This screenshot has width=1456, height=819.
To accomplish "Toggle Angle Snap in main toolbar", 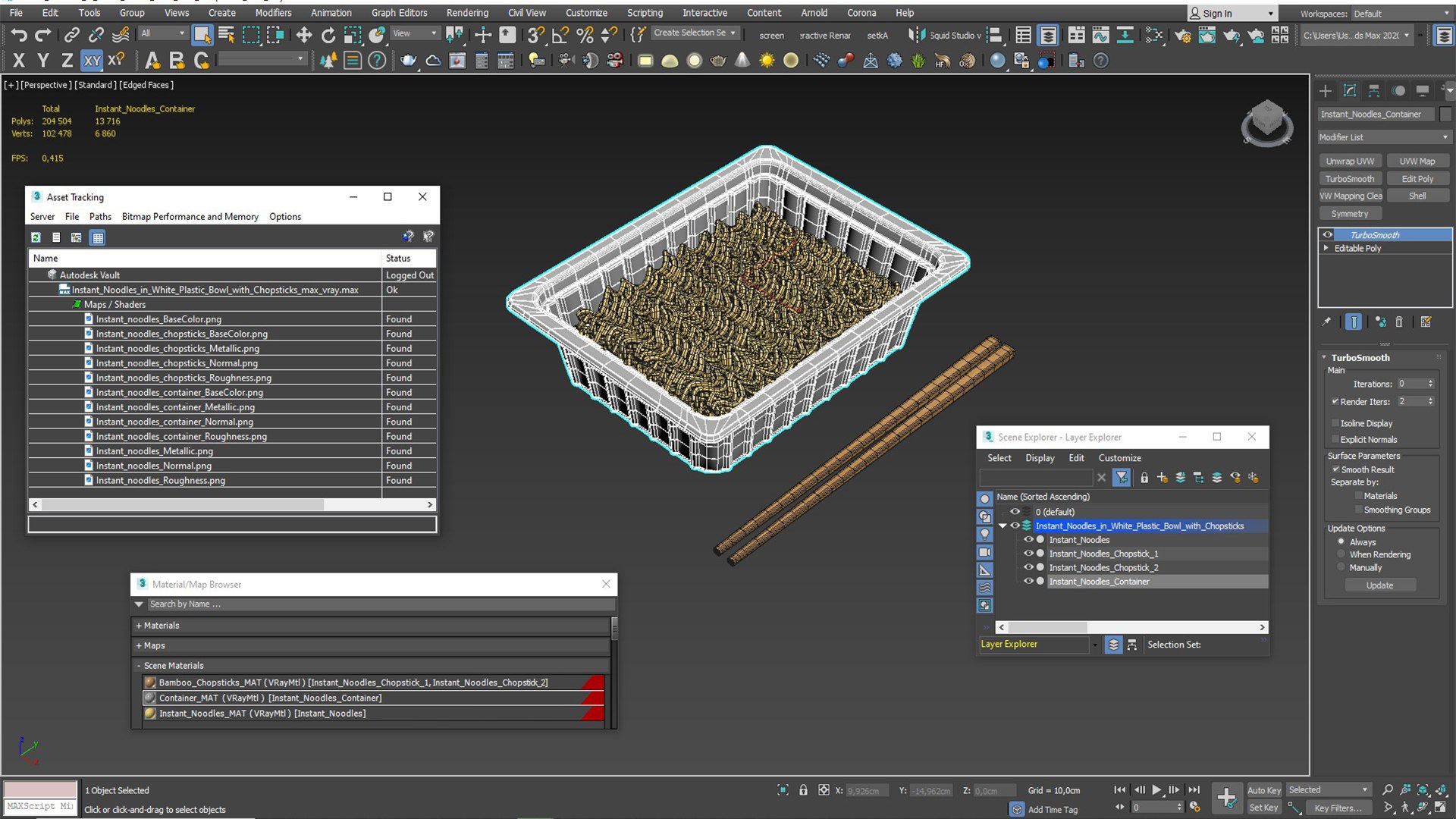I will pos(560,35).
